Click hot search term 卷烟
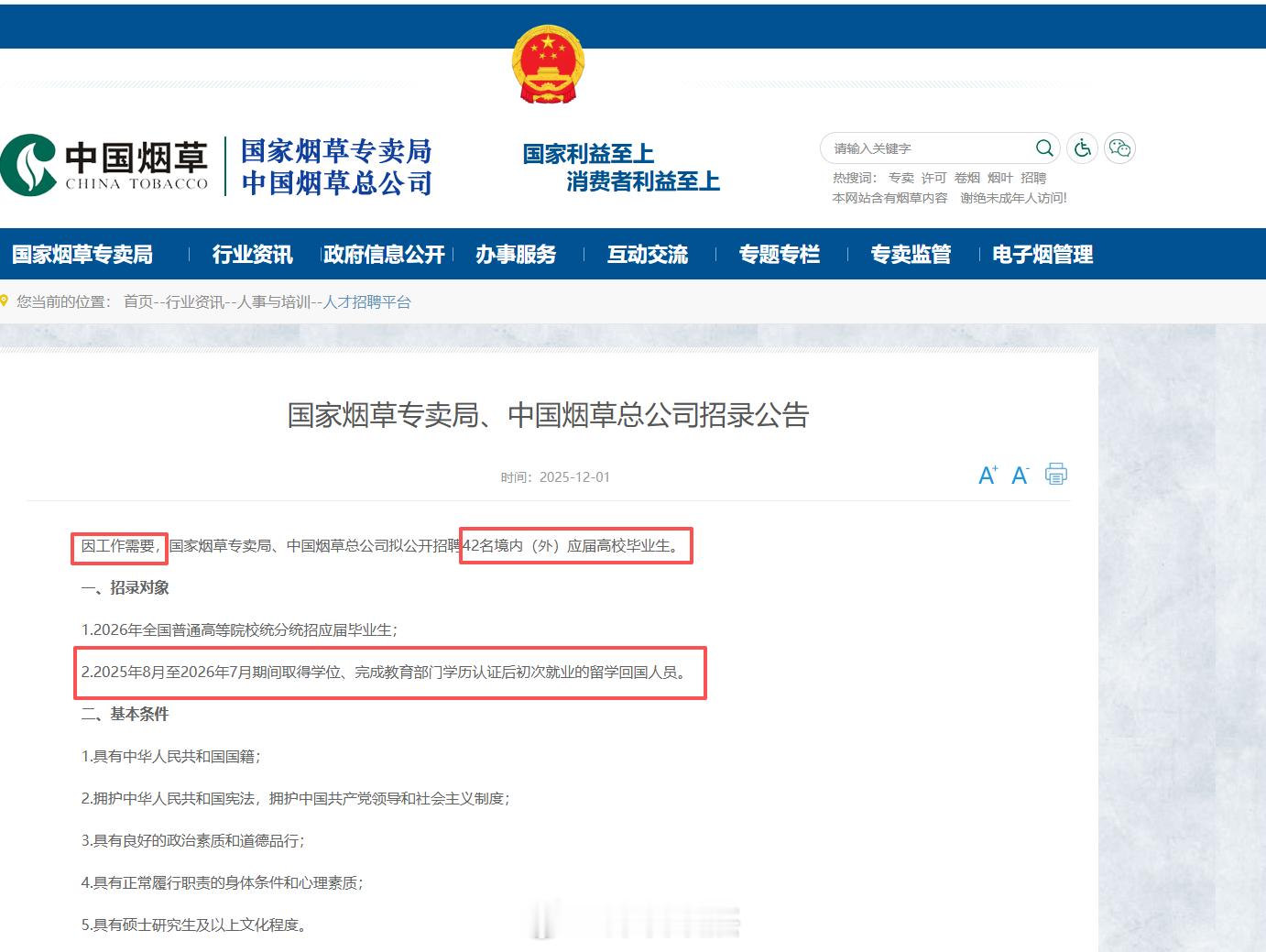 coord(967,178)
